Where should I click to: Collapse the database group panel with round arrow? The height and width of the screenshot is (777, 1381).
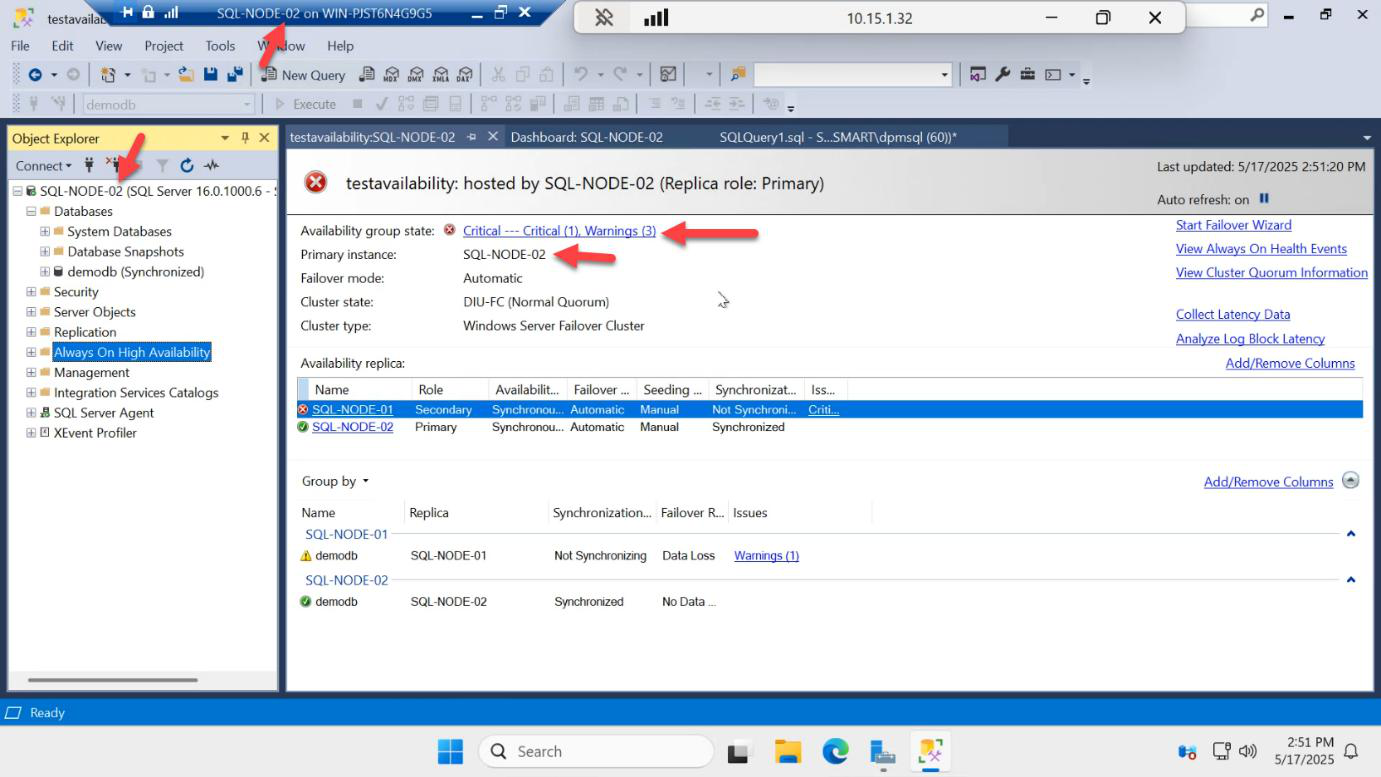[1351, 480]
